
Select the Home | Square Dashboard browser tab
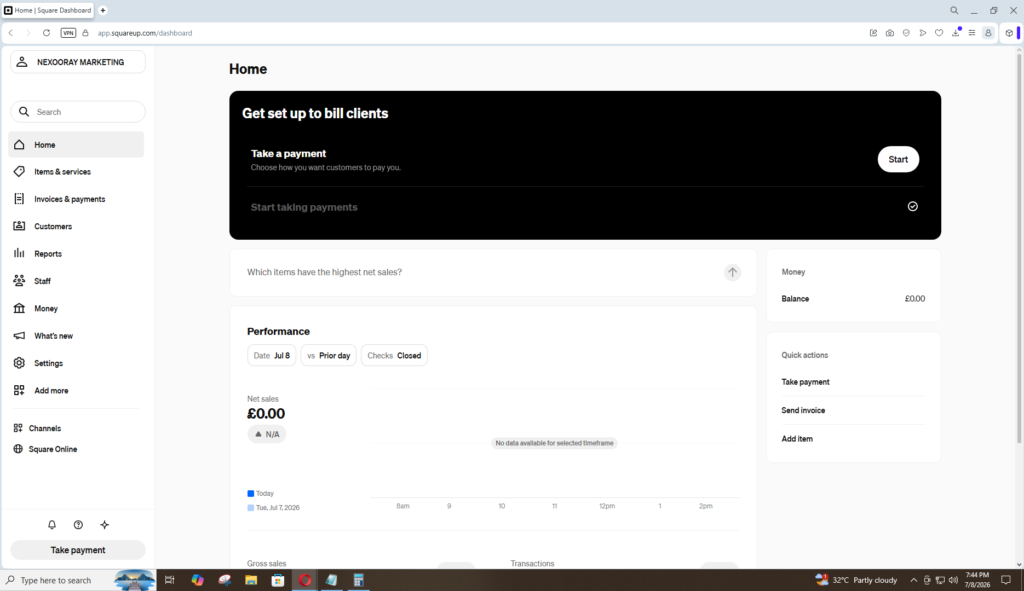click(x=48, y=10)
